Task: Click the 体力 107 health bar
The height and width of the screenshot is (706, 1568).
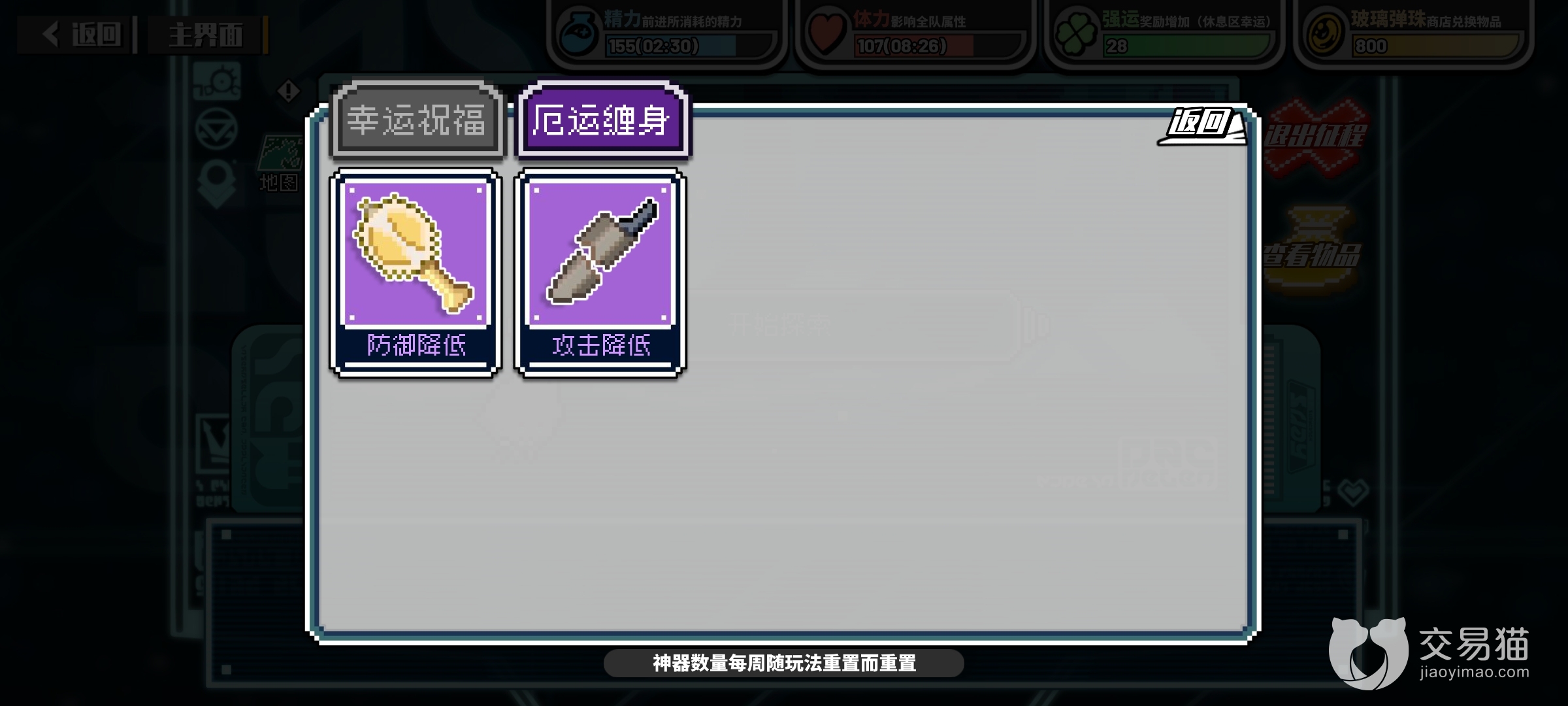Action: coord(939,46)
